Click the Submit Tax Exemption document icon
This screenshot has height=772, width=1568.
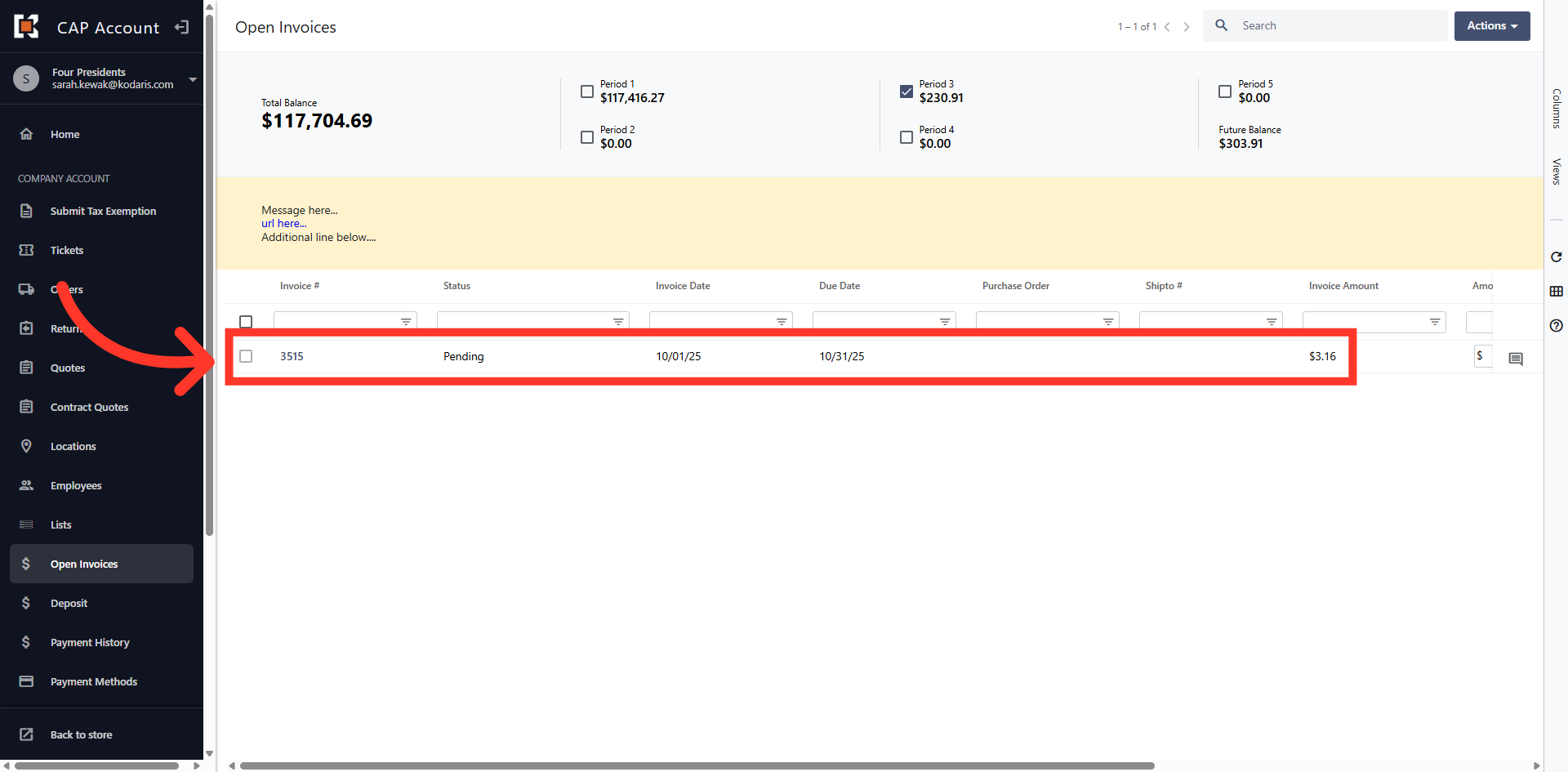point(26,211)
